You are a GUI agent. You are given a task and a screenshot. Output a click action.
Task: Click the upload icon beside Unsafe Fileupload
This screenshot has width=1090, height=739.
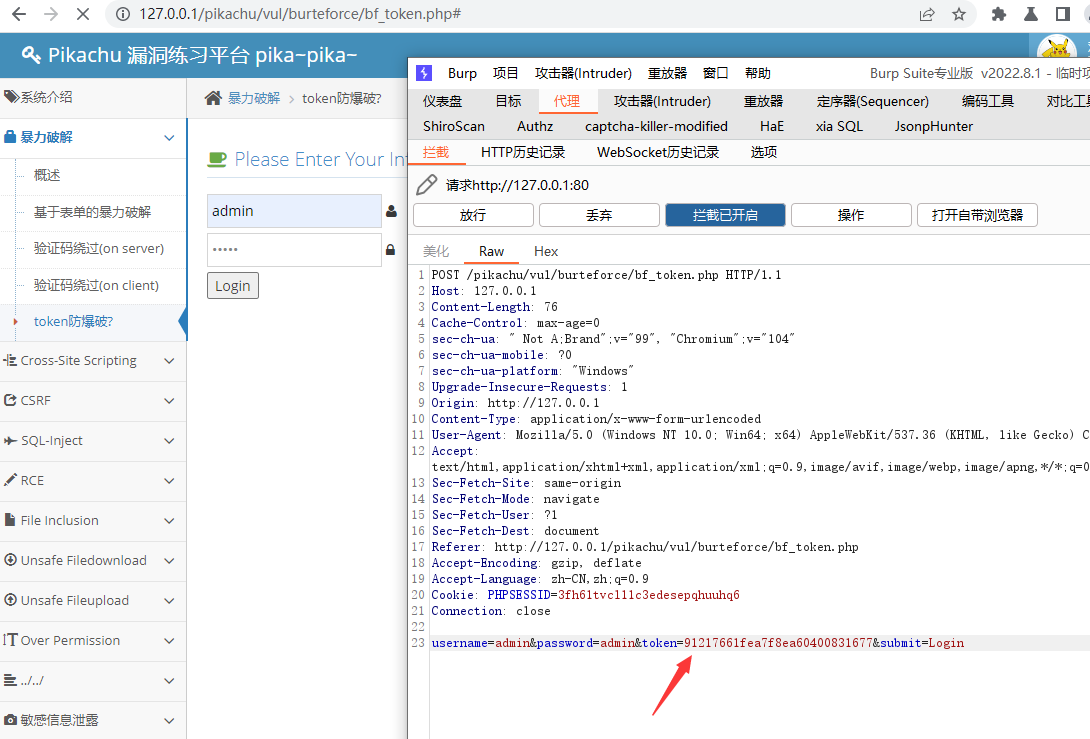point(10,600)
